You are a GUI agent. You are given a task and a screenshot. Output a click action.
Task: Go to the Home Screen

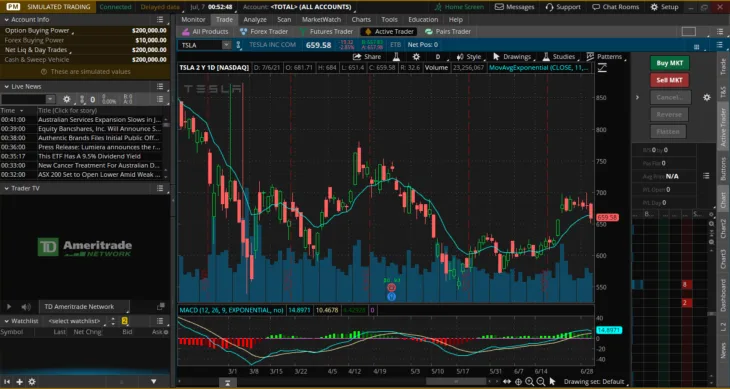click(459, 7)
